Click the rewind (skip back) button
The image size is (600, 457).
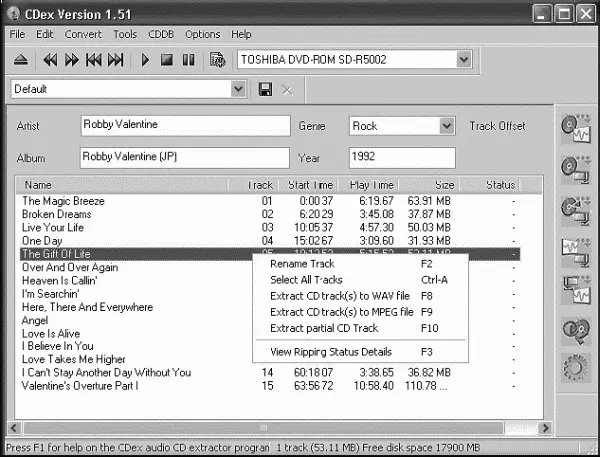50,60
